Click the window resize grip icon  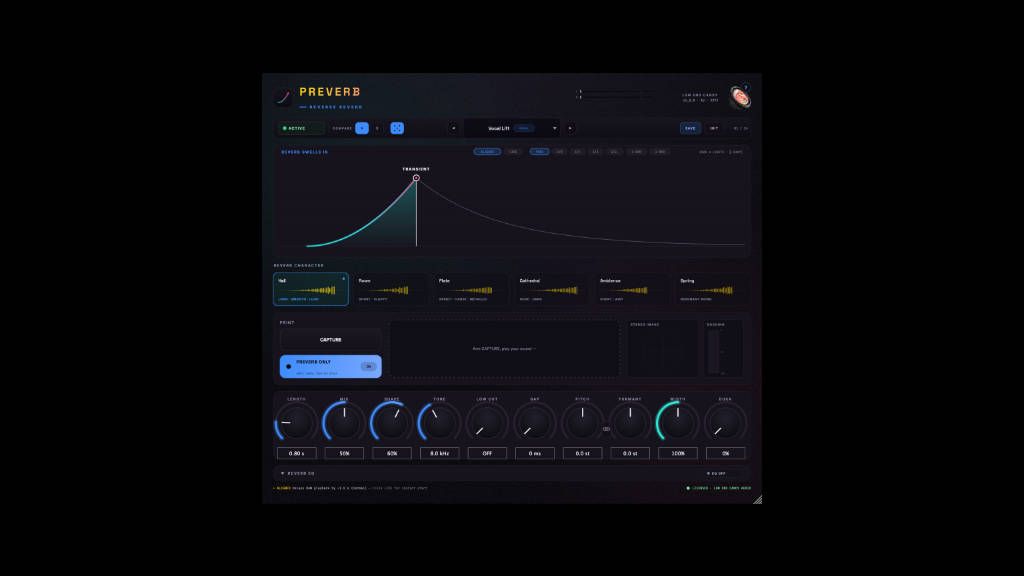pos(758,500)
